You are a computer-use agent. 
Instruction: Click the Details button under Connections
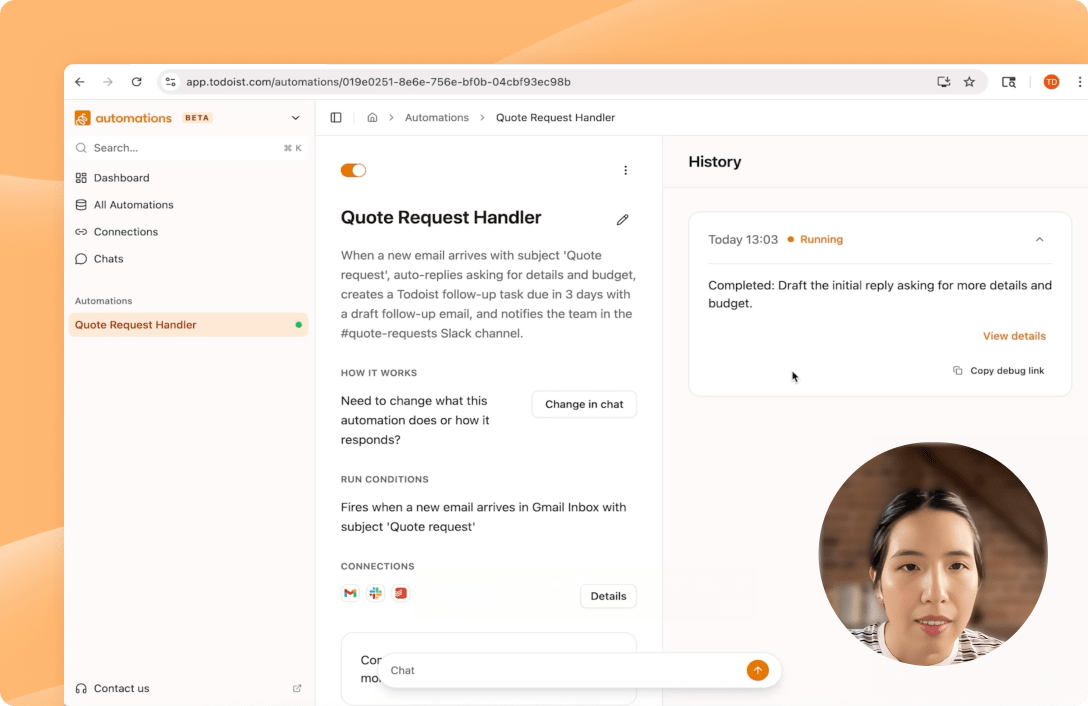tap(608, 596)
